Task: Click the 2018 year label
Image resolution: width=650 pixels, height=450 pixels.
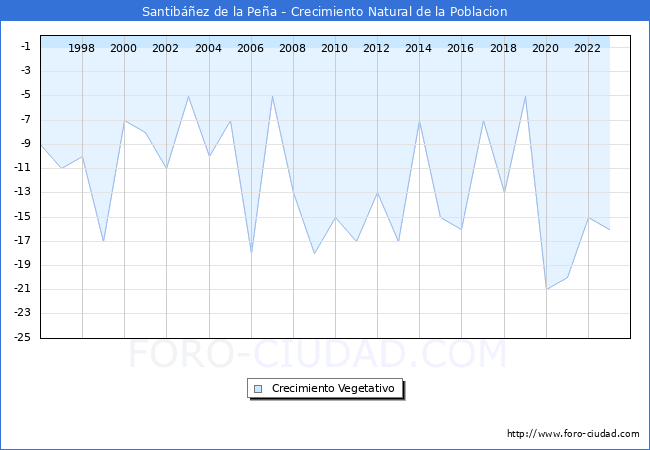Action: [503, 48]
